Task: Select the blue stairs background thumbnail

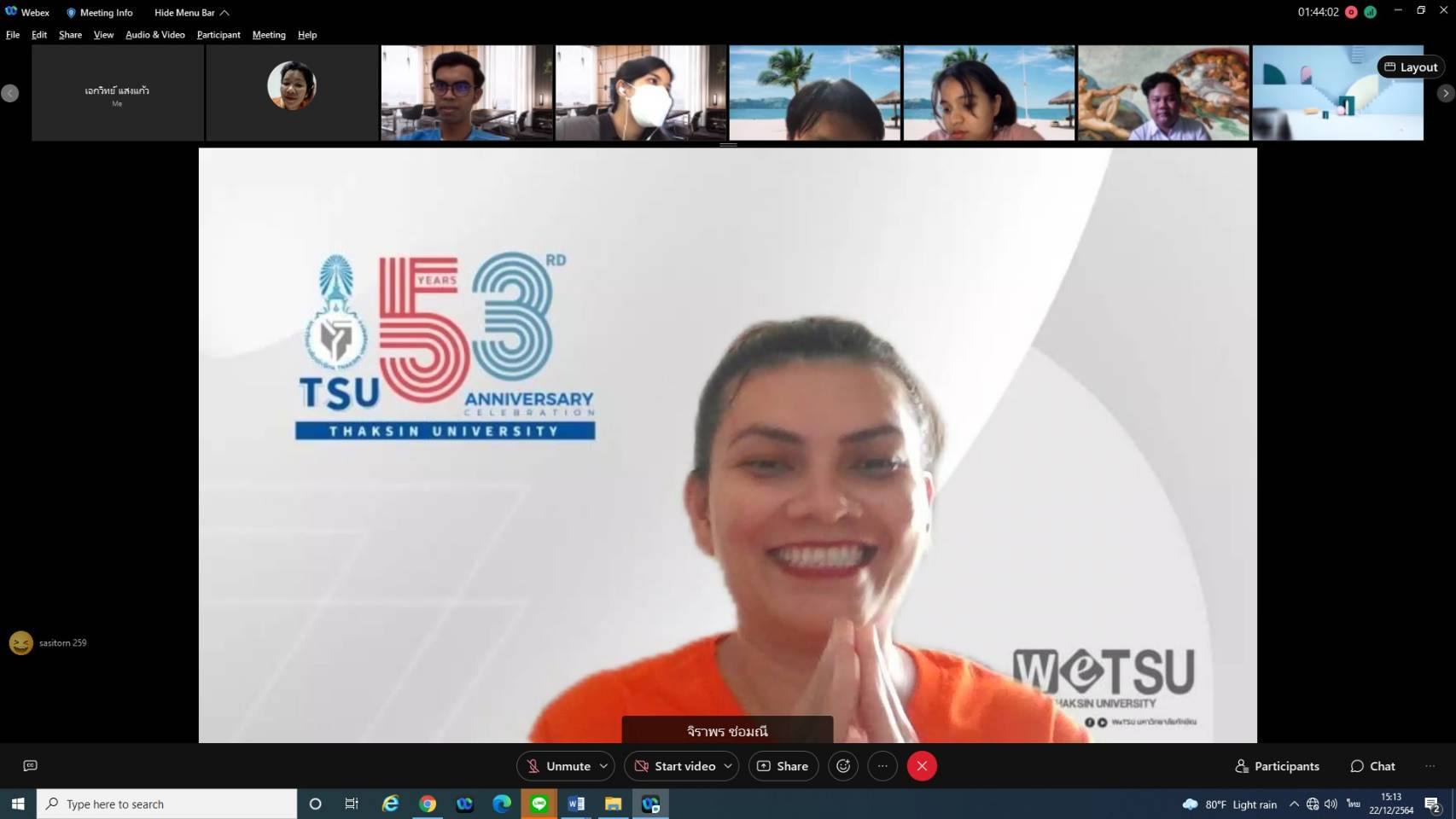Action: 1337,93
